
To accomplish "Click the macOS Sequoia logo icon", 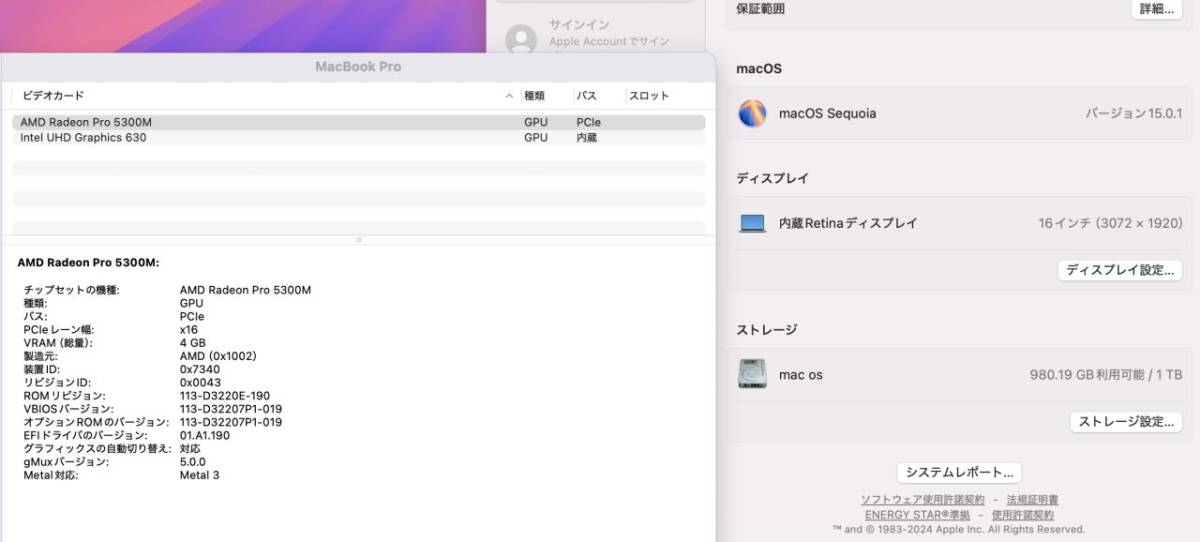I will pyautogui.click(x=752, y=113).
